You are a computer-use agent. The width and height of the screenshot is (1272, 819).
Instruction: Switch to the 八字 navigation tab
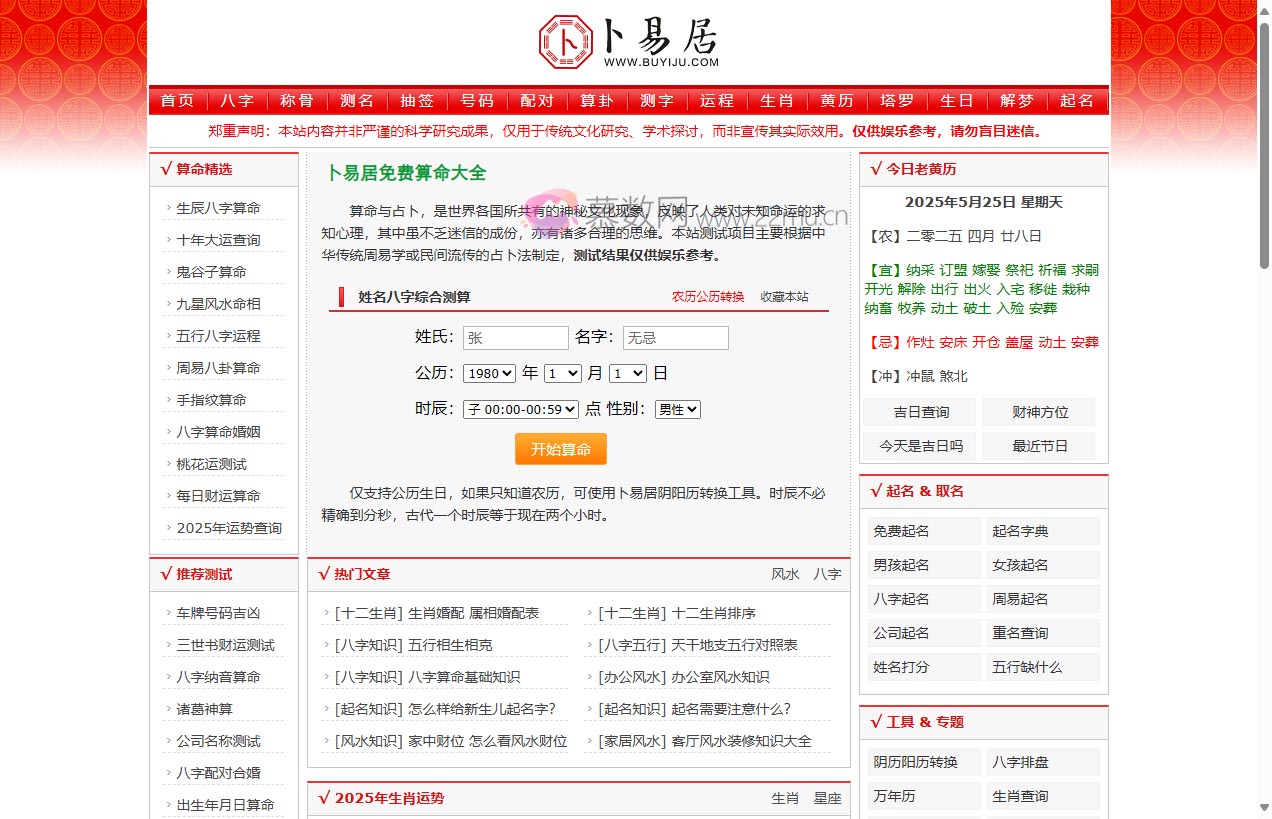[x=237, y=100]
